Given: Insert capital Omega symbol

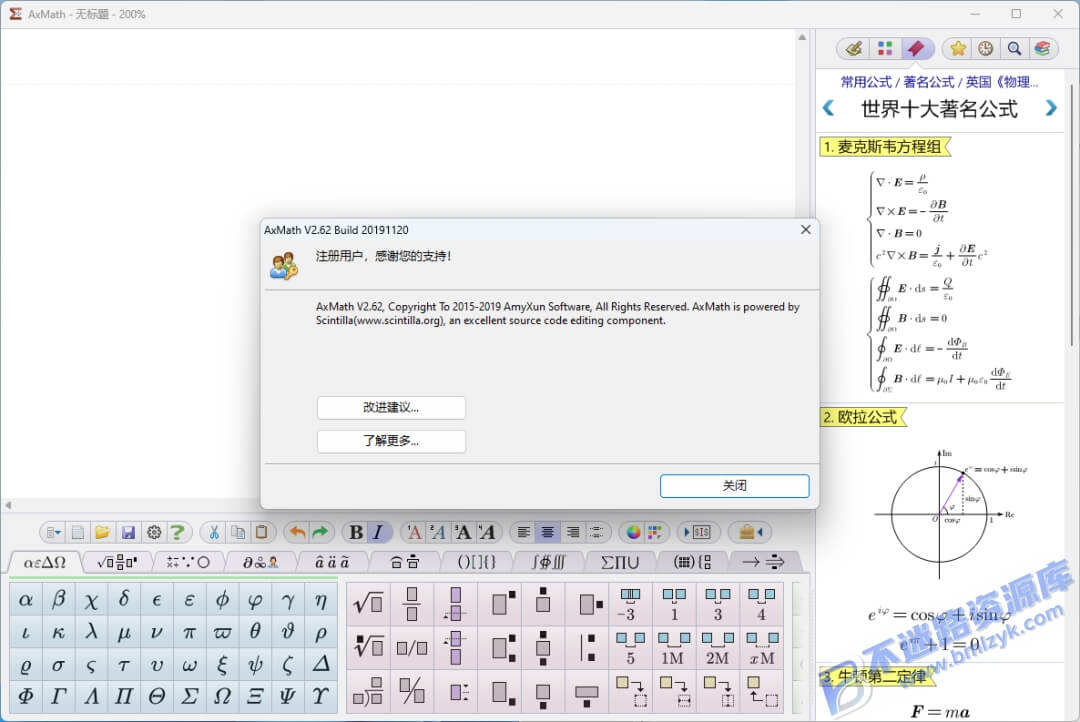Looking at the screenshot, I should coord(222,696).
